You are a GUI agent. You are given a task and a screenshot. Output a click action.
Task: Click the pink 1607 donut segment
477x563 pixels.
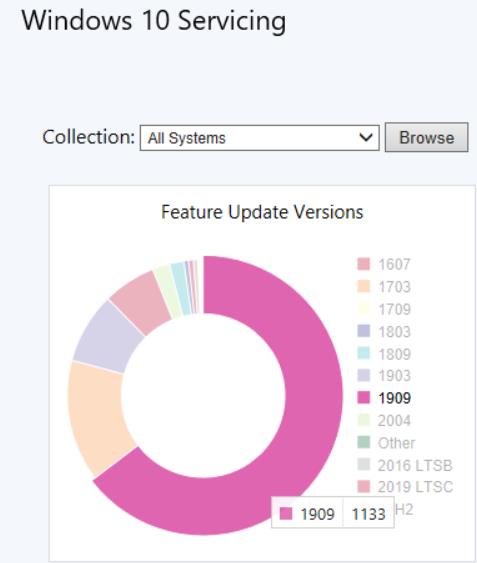141,303
